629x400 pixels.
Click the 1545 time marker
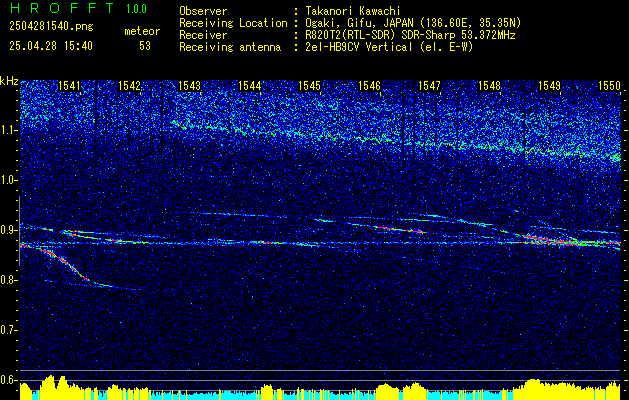(310, 85)
